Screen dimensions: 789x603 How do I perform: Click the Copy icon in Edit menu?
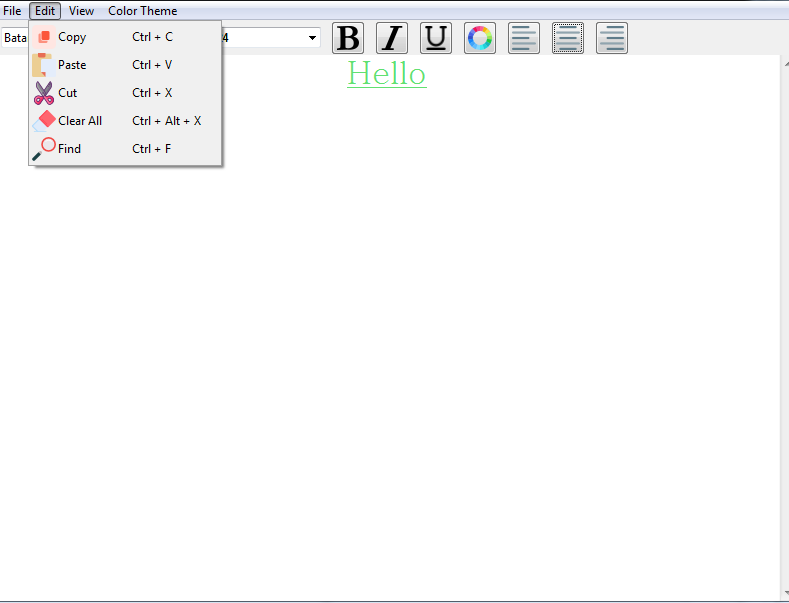point(44,37)
